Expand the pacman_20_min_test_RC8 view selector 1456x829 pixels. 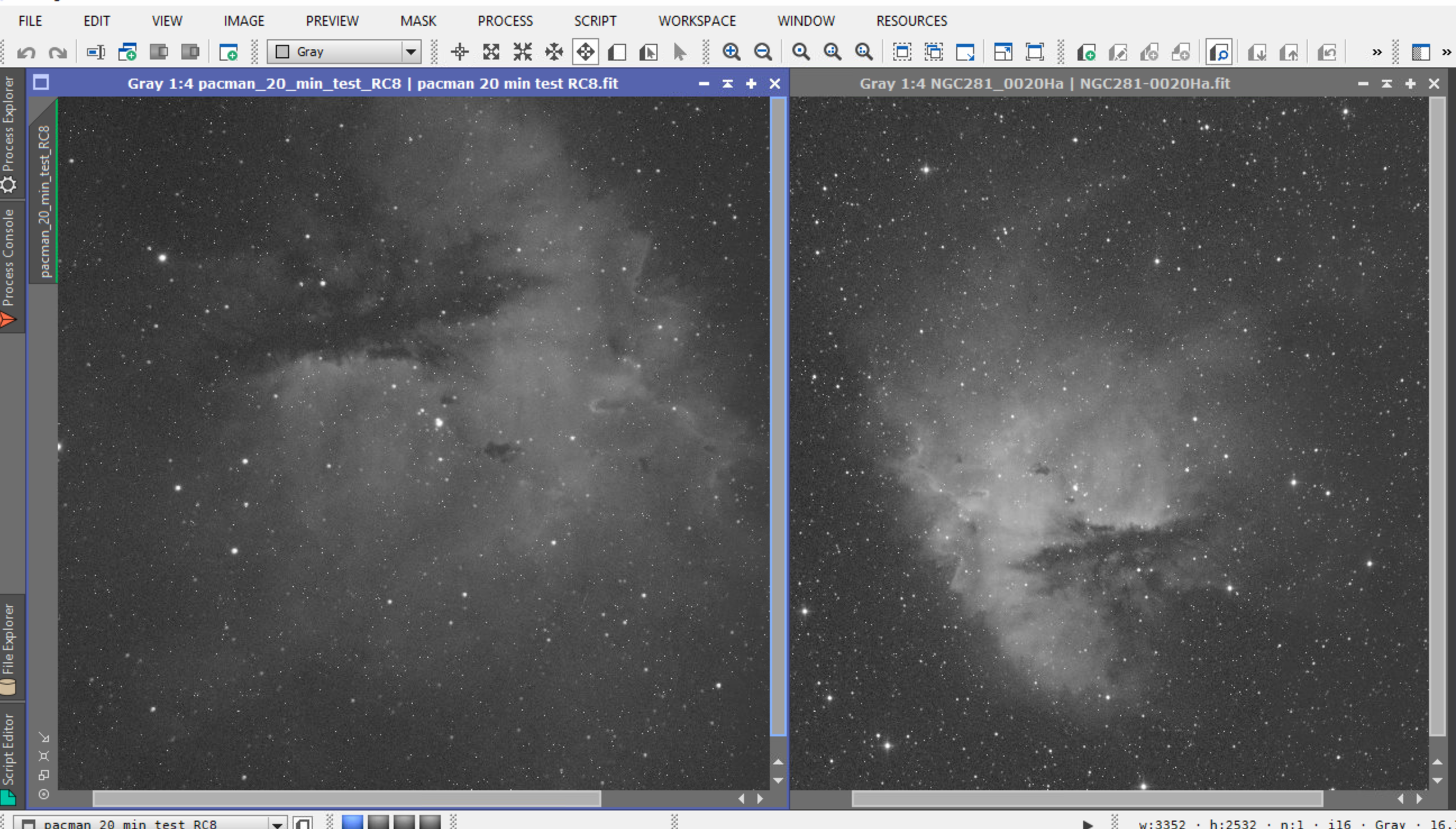[277, 823]
